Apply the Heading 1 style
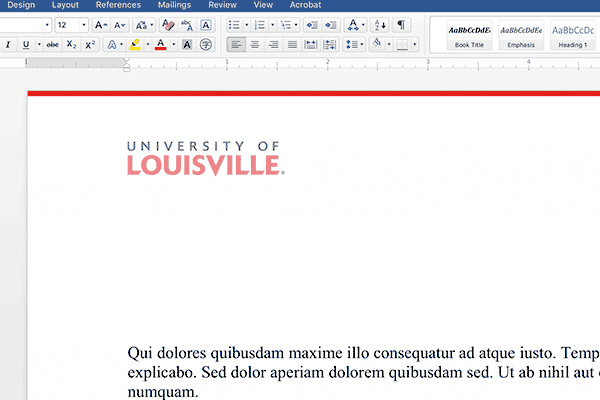 coord(572,35)
